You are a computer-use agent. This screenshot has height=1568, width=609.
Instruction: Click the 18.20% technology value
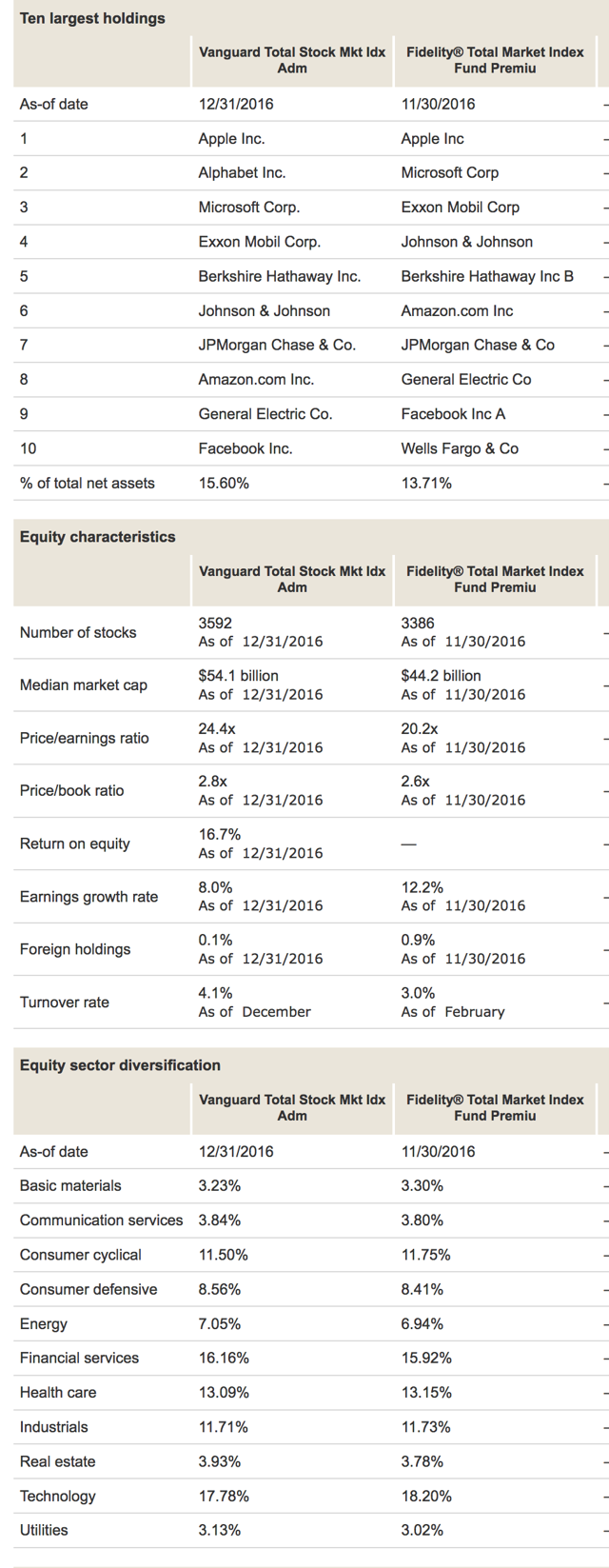click(x=426, y=1497)
